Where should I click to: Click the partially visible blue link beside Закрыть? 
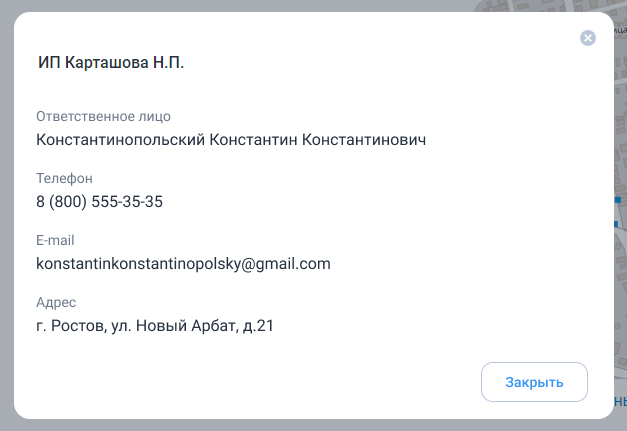621,401
